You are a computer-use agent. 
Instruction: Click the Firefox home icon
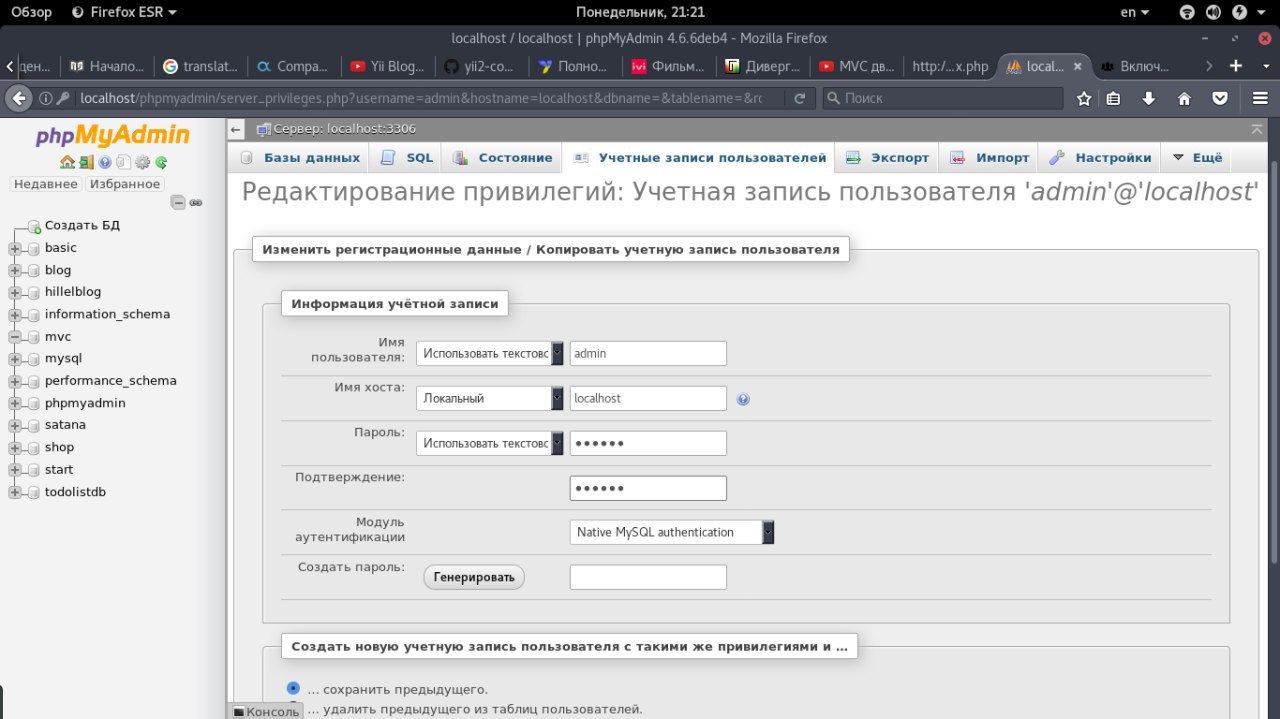pos(1184,98)
